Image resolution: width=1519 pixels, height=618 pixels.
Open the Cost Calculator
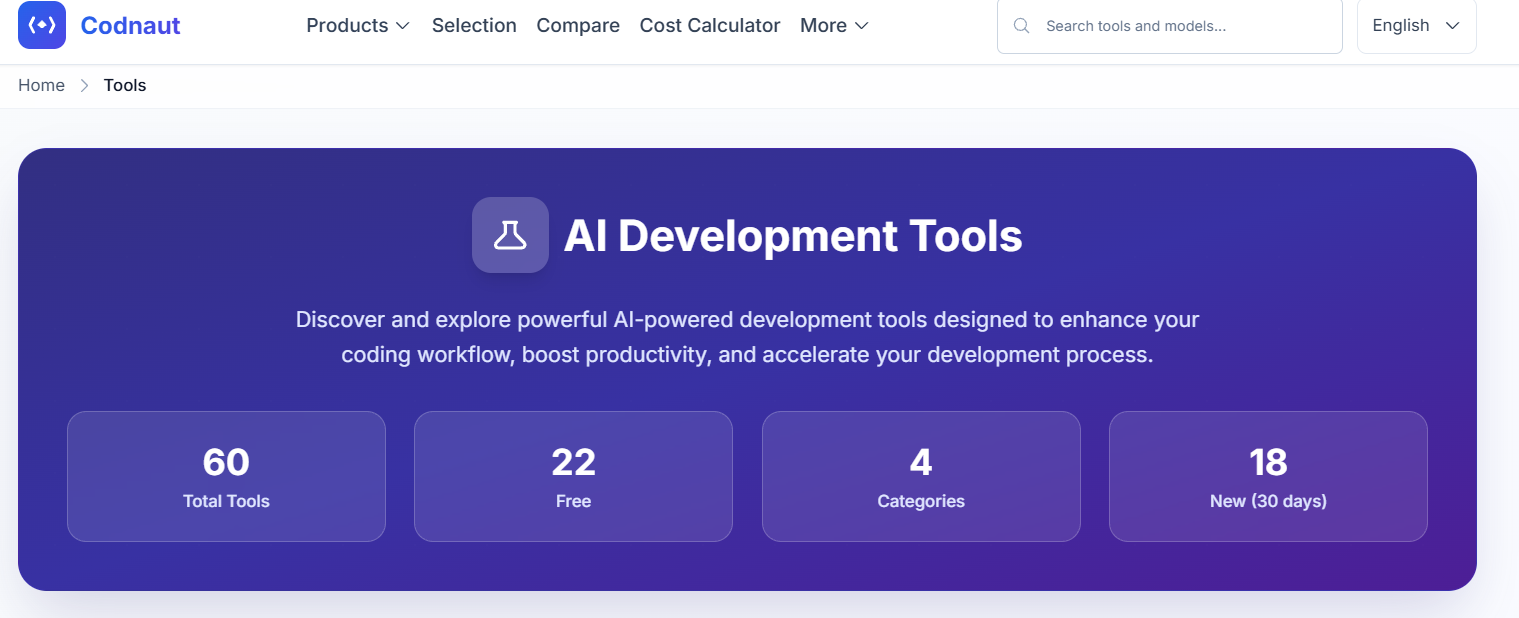[710, 25]
